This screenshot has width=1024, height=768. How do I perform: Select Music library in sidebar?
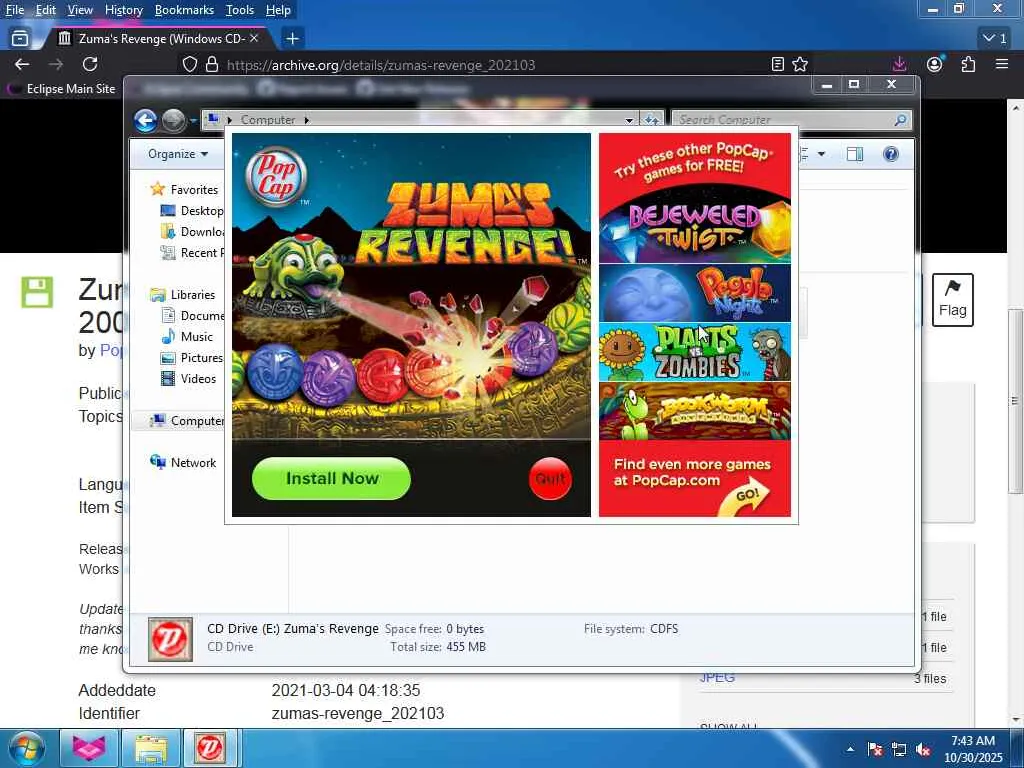(187, 336)
